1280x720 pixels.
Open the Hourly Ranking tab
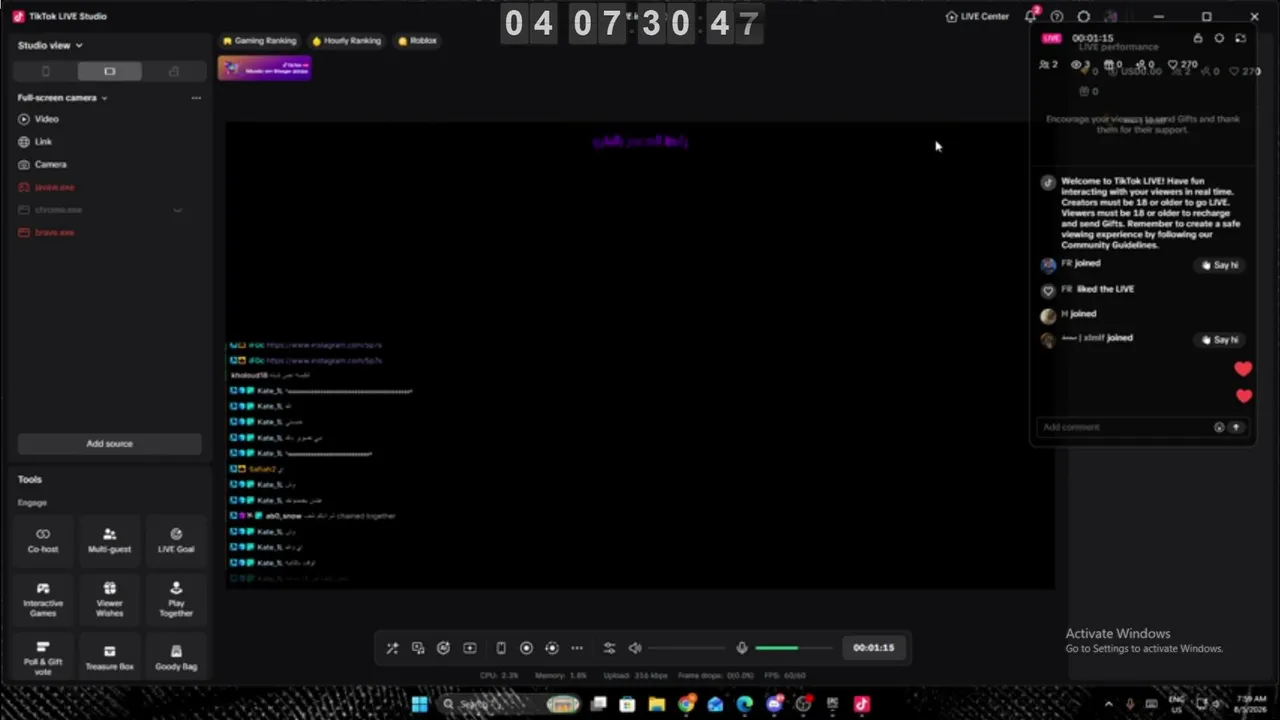coord(347,41)
